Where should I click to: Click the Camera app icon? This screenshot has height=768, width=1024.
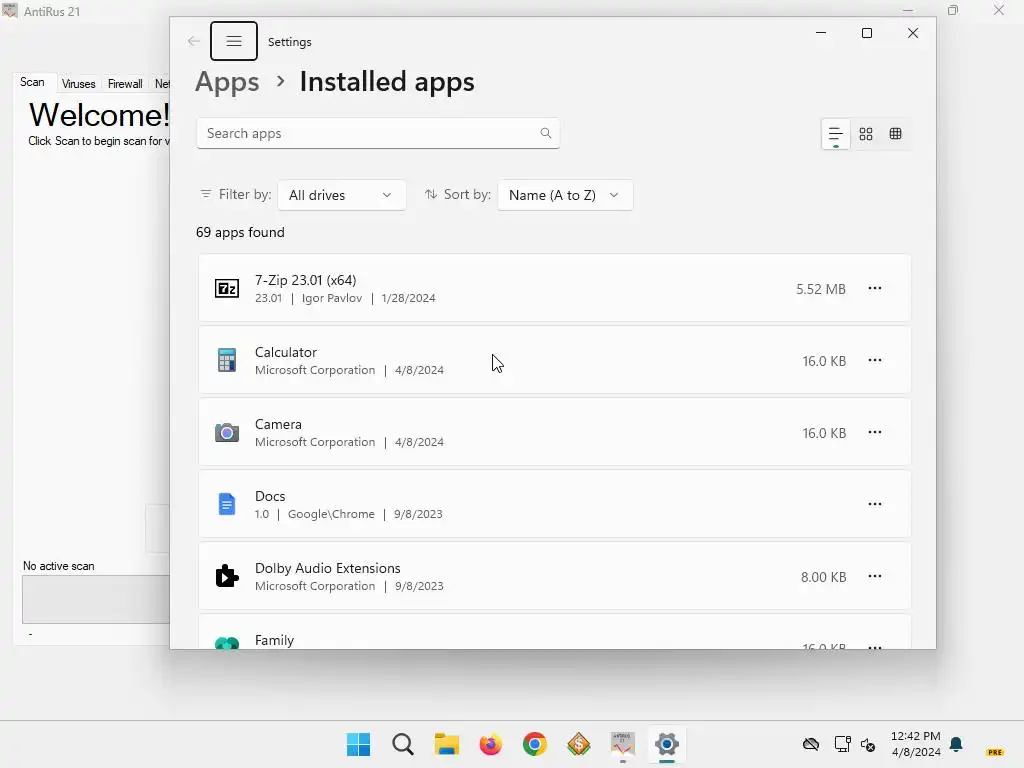tap(227, 432)
